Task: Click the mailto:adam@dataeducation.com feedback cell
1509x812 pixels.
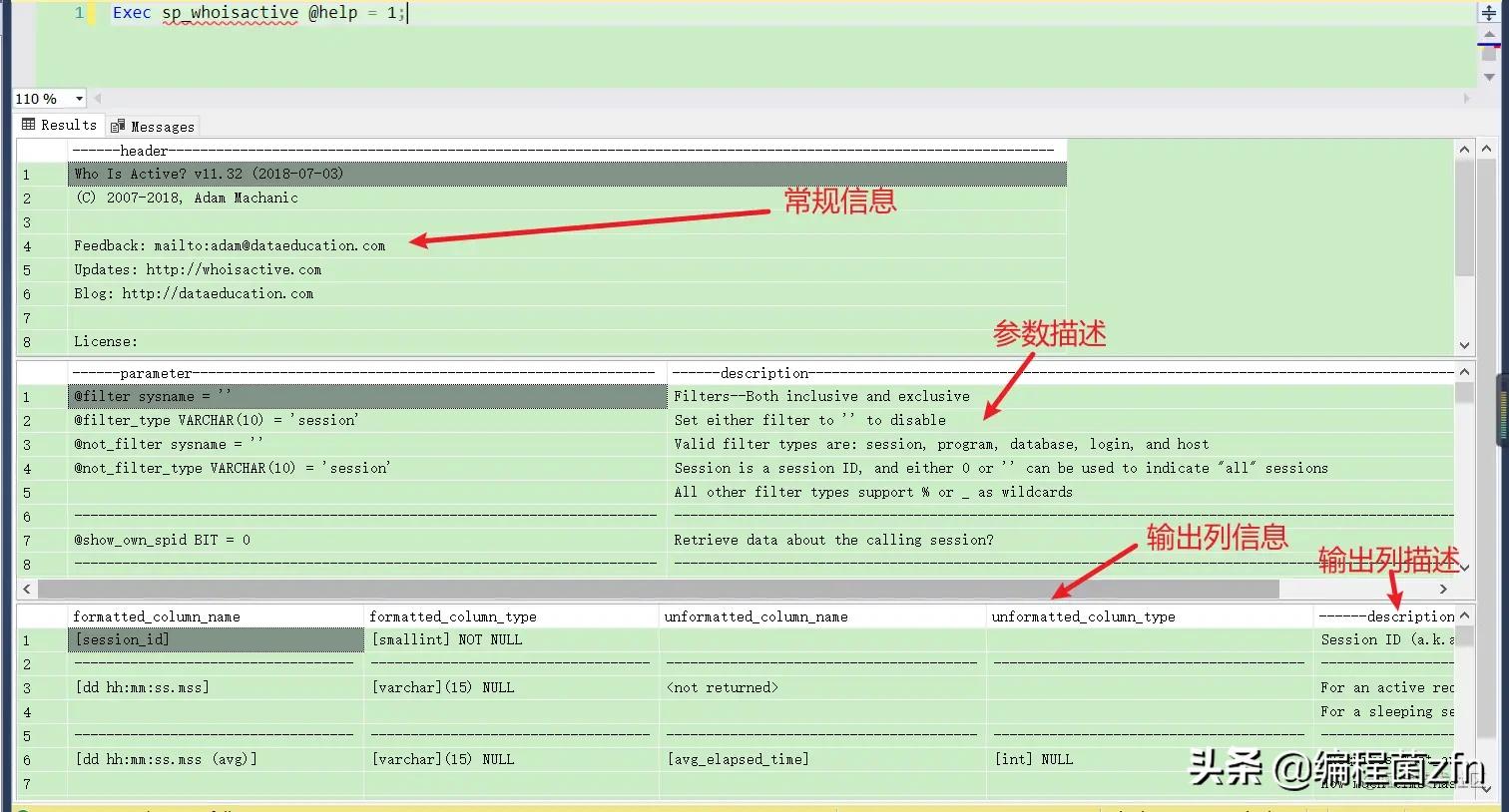Action: (x=229, y=245)
